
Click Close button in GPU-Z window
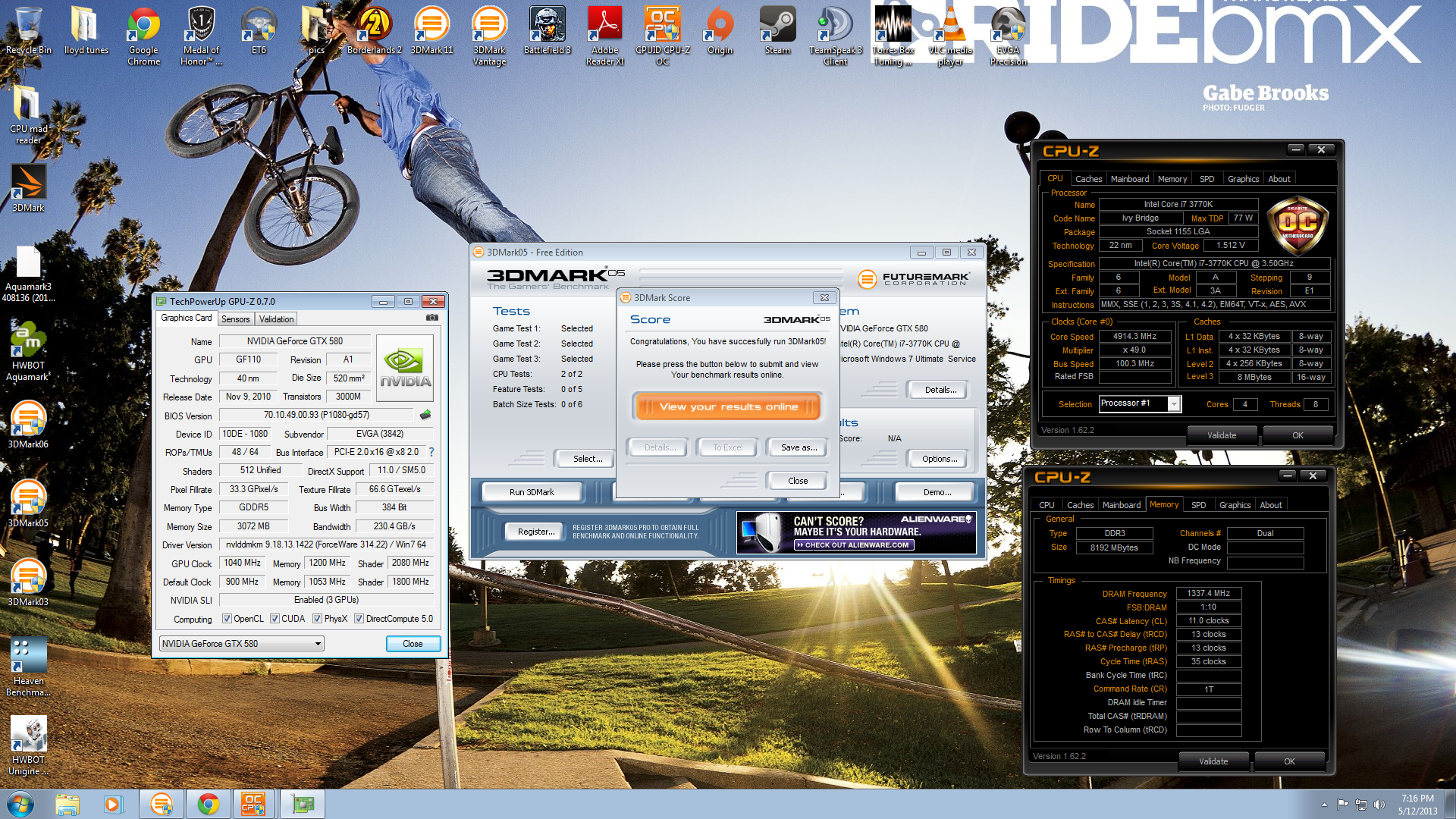pos(413,644)
